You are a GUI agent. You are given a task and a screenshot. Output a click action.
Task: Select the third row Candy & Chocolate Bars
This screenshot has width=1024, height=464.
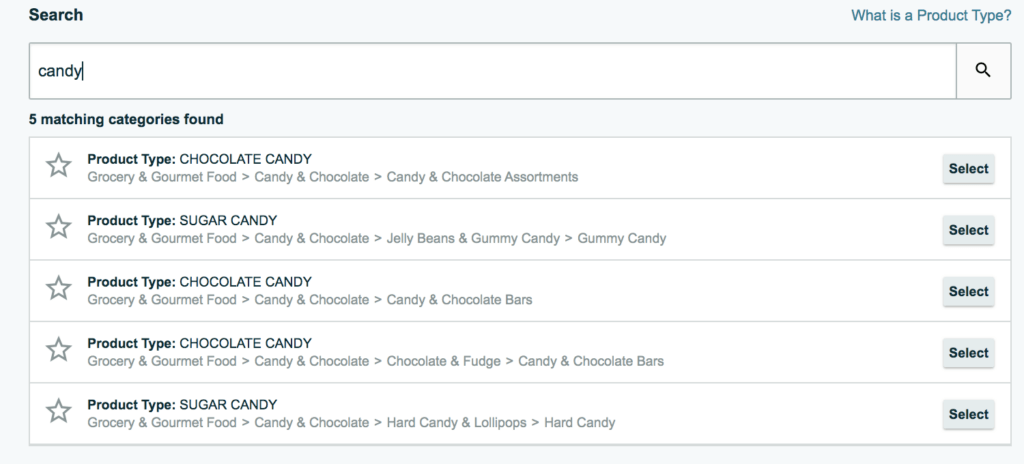pos(968,291)
